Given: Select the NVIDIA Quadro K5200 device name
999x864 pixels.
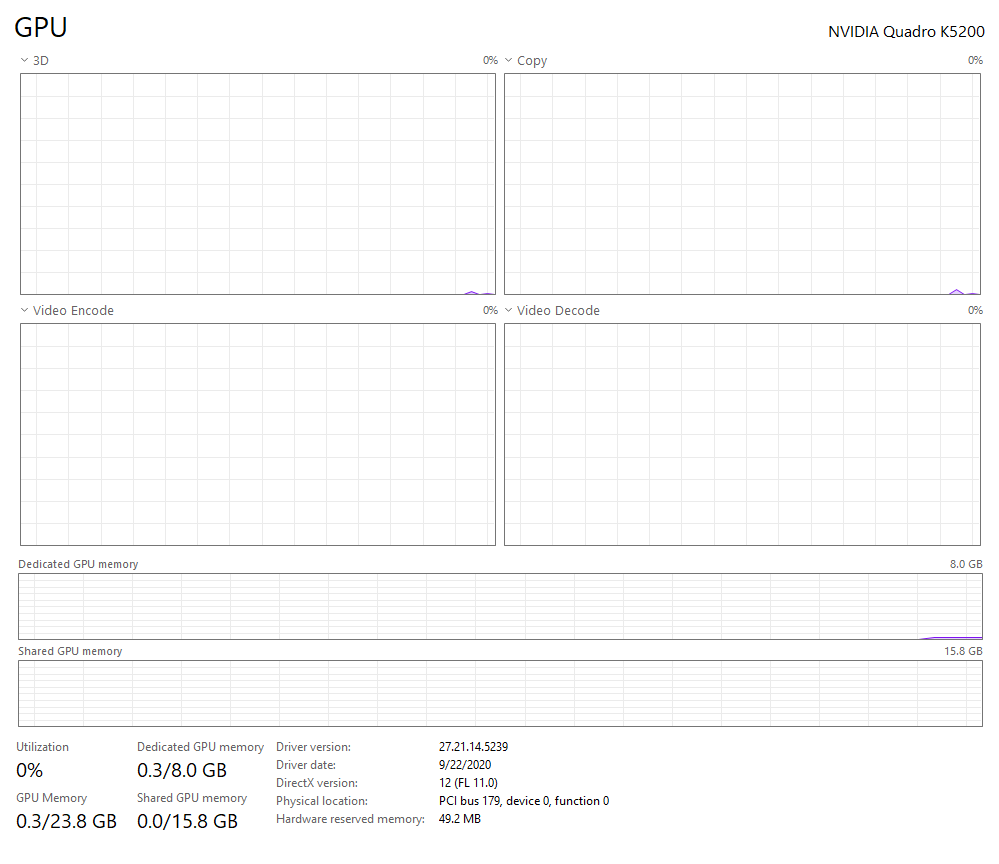Looking at the screenshot, I should click(906, 31).
